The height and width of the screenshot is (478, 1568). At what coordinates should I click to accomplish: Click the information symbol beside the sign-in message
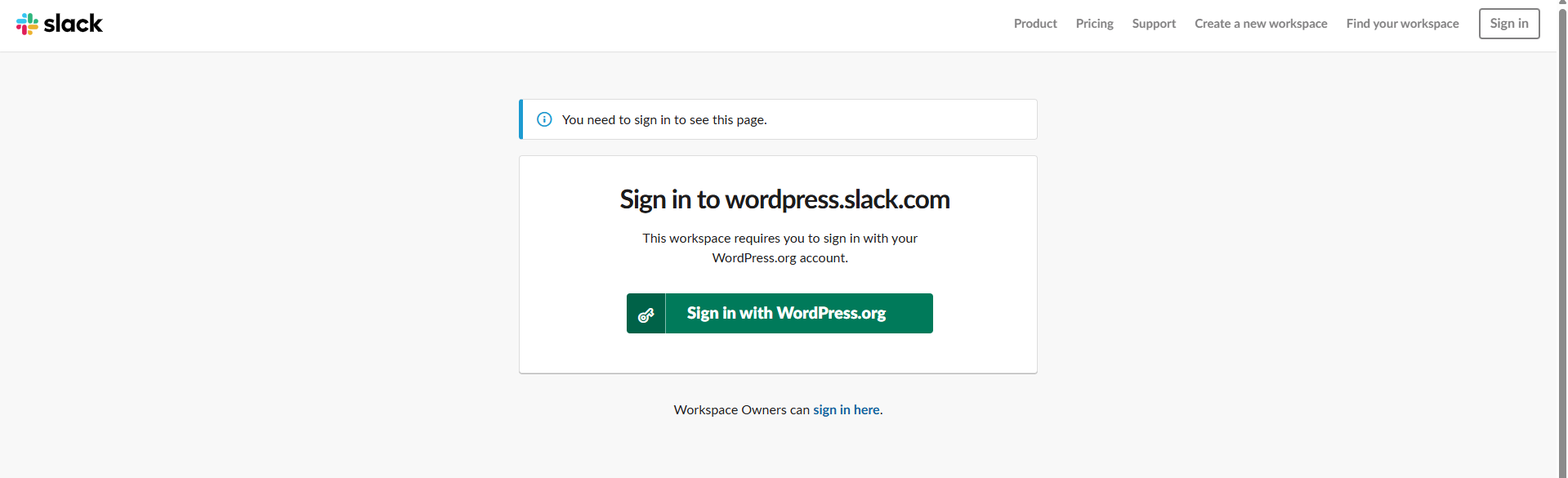(x=544, y=119)
